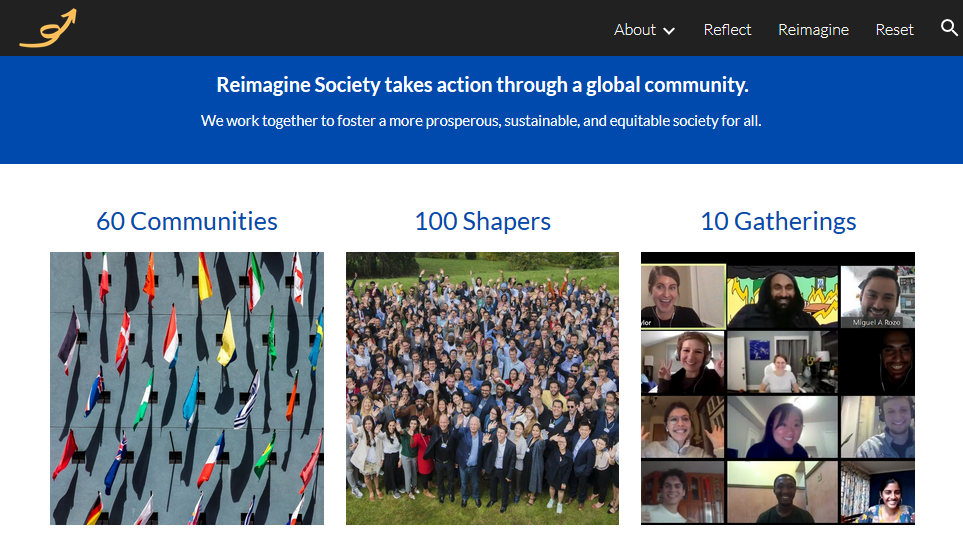Open the video call grid image
963x549 pixels.
[778, 388]
